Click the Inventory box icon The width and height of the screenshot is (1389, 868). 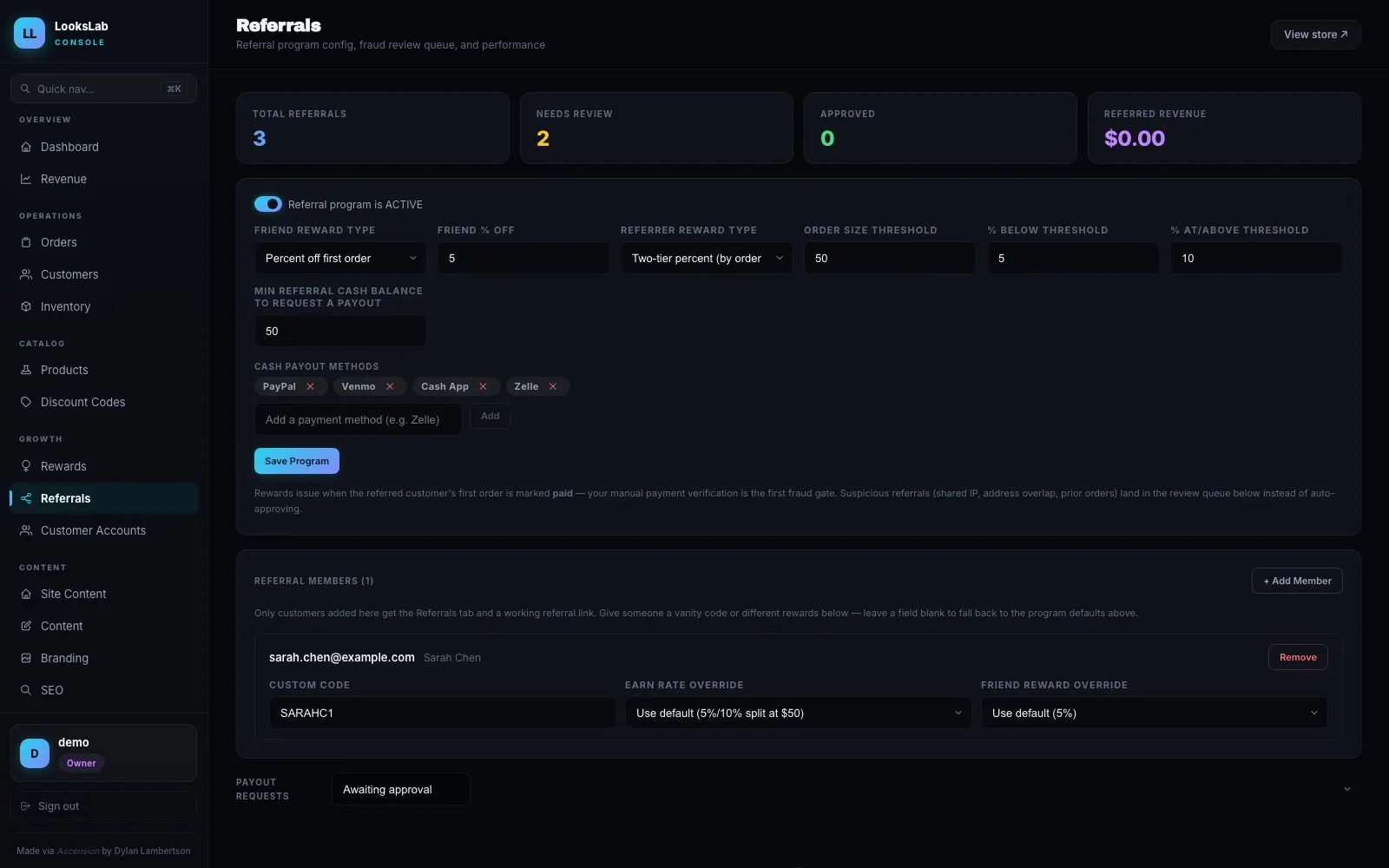click(x=26, y=306)
